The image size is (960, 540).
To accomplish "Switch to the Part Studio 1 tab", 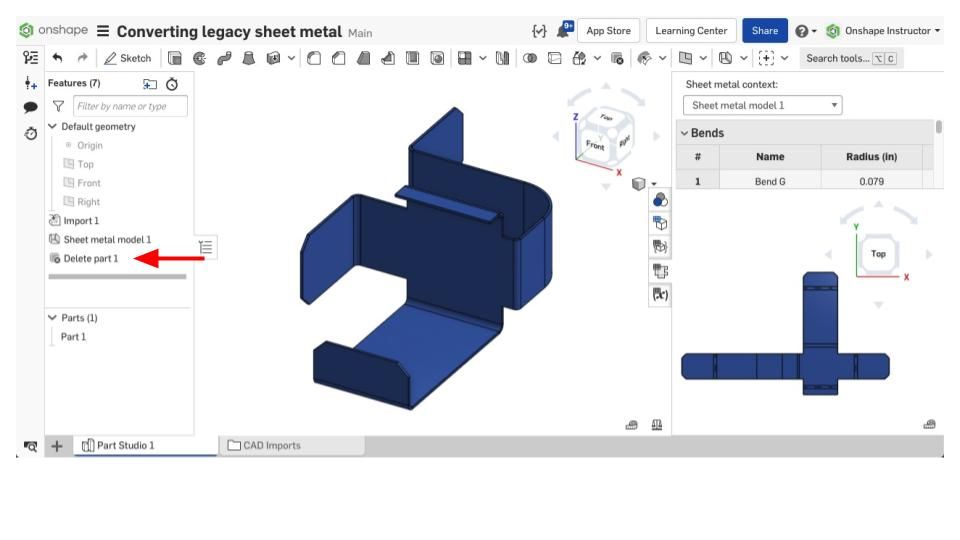I will (x=118, y=446).
